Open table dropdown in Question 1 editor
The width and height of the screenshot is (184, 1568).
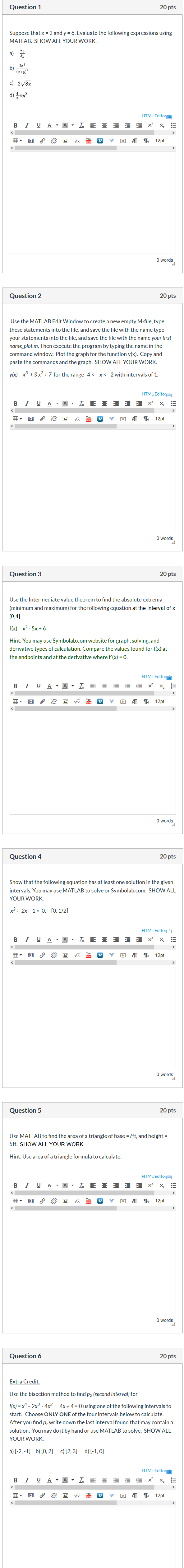click(x=17, y=141)
